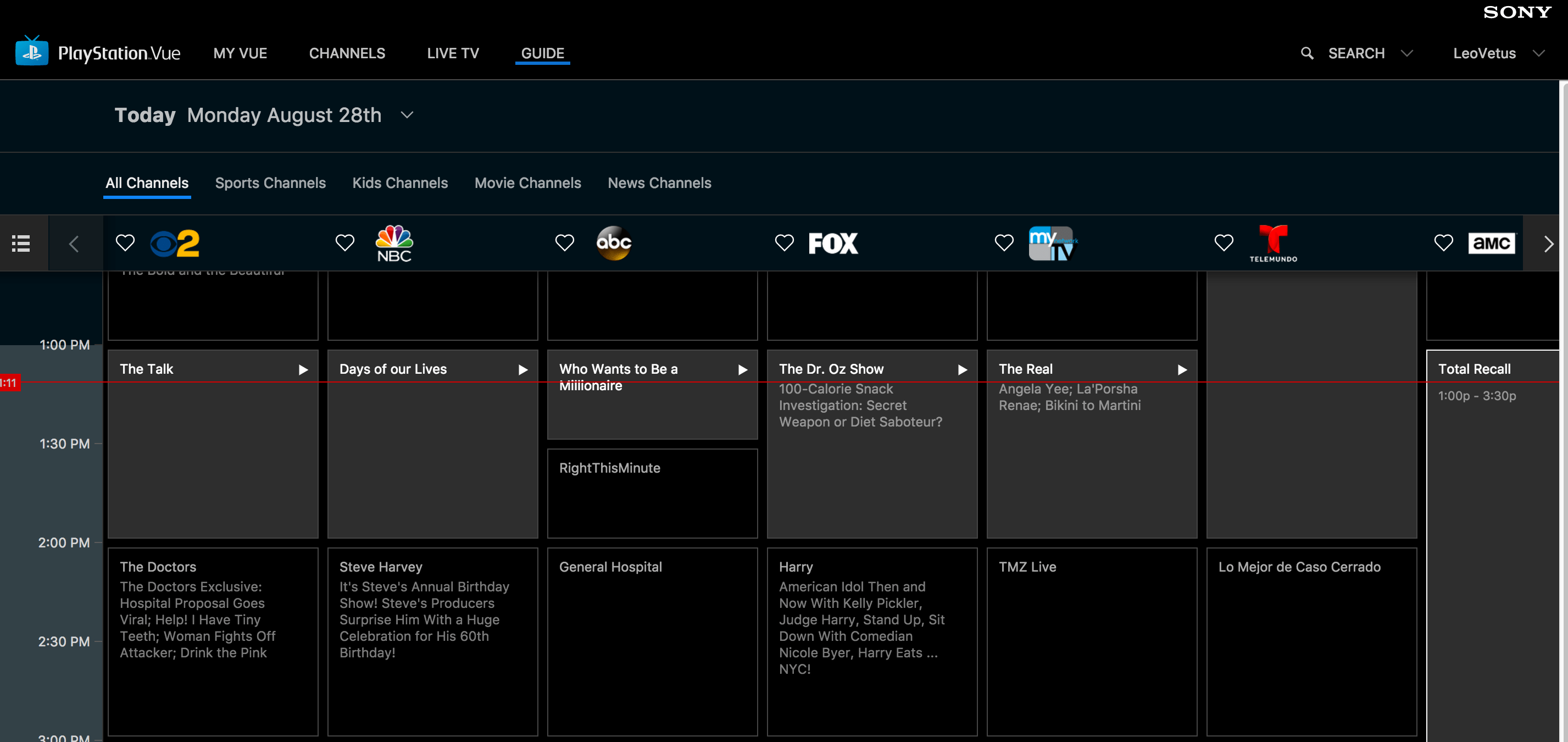The width and height of the screenshot is (1568, 742).
Task: Click the NBC channel logo
Action: [x=394, y=243]
